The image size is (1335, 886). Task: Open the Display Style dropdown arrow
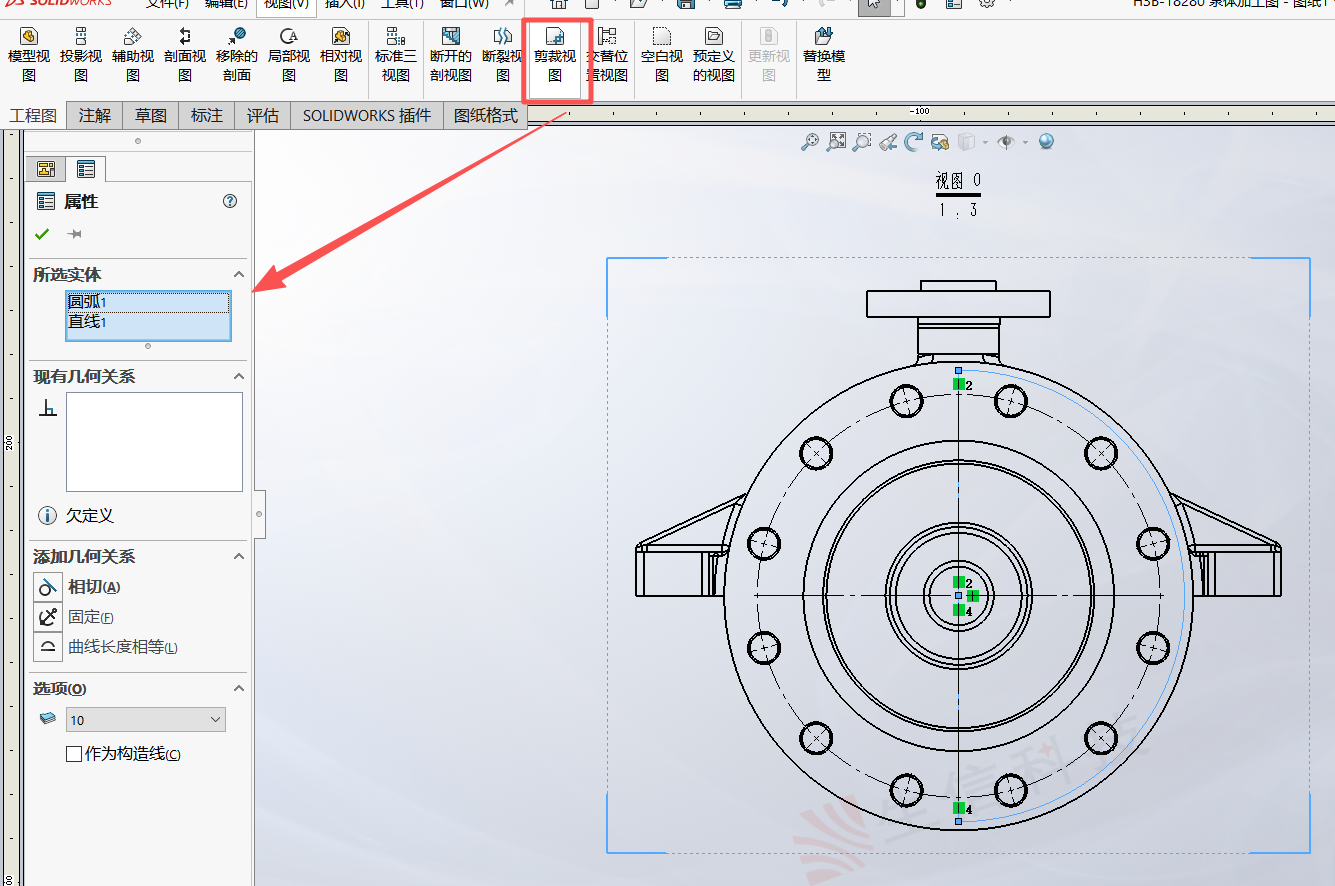coord(985,142)
